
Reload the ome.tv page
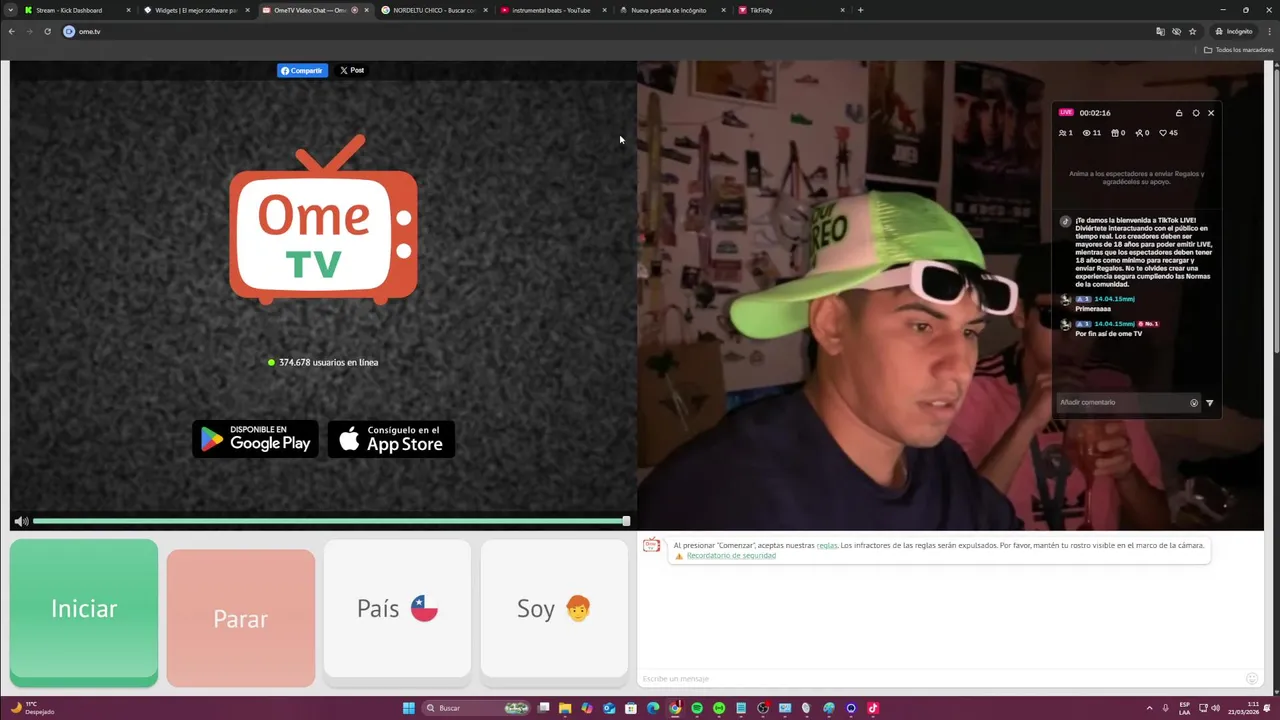point(47,31)
